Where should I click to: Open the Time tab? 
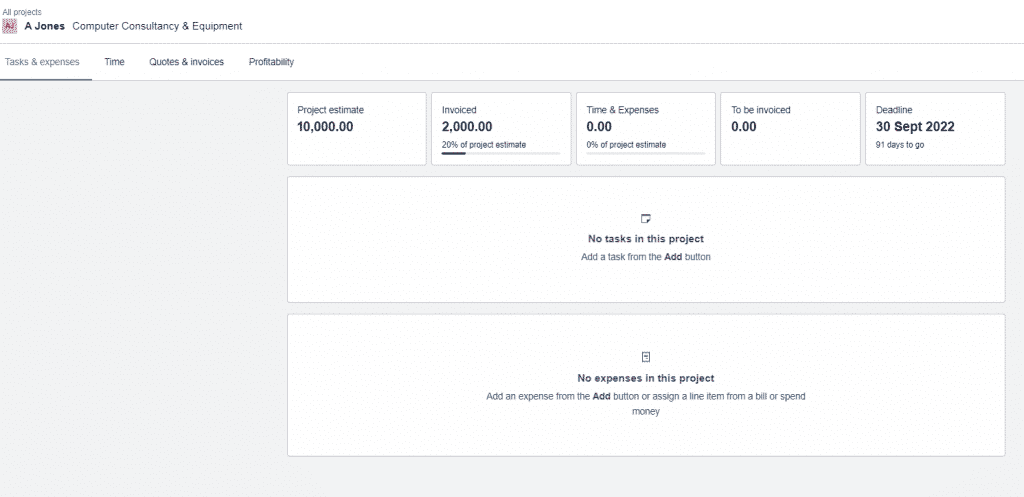pos(114,62)
